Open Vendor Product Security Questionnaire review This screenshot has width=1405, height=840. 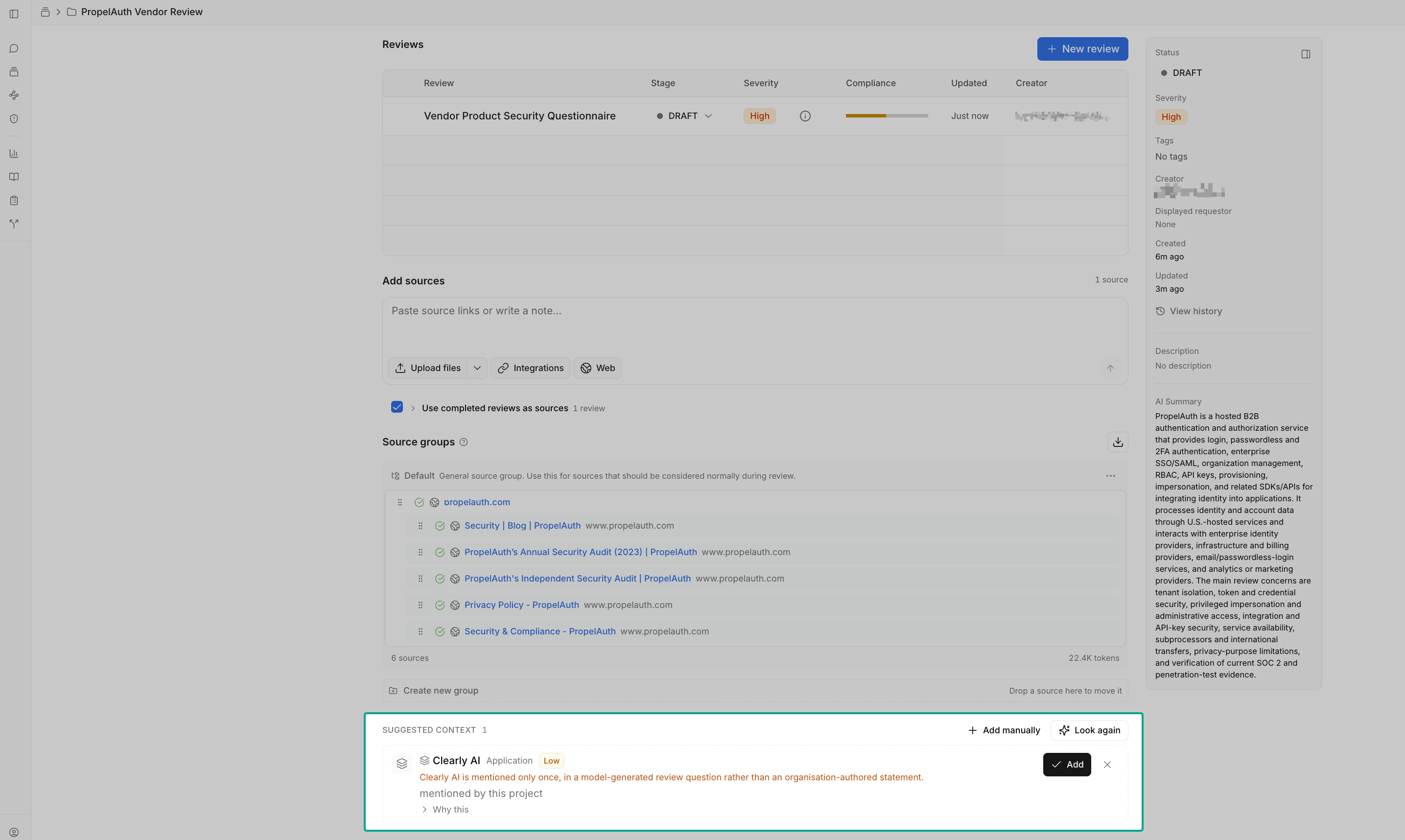click(x=519, y=116)
